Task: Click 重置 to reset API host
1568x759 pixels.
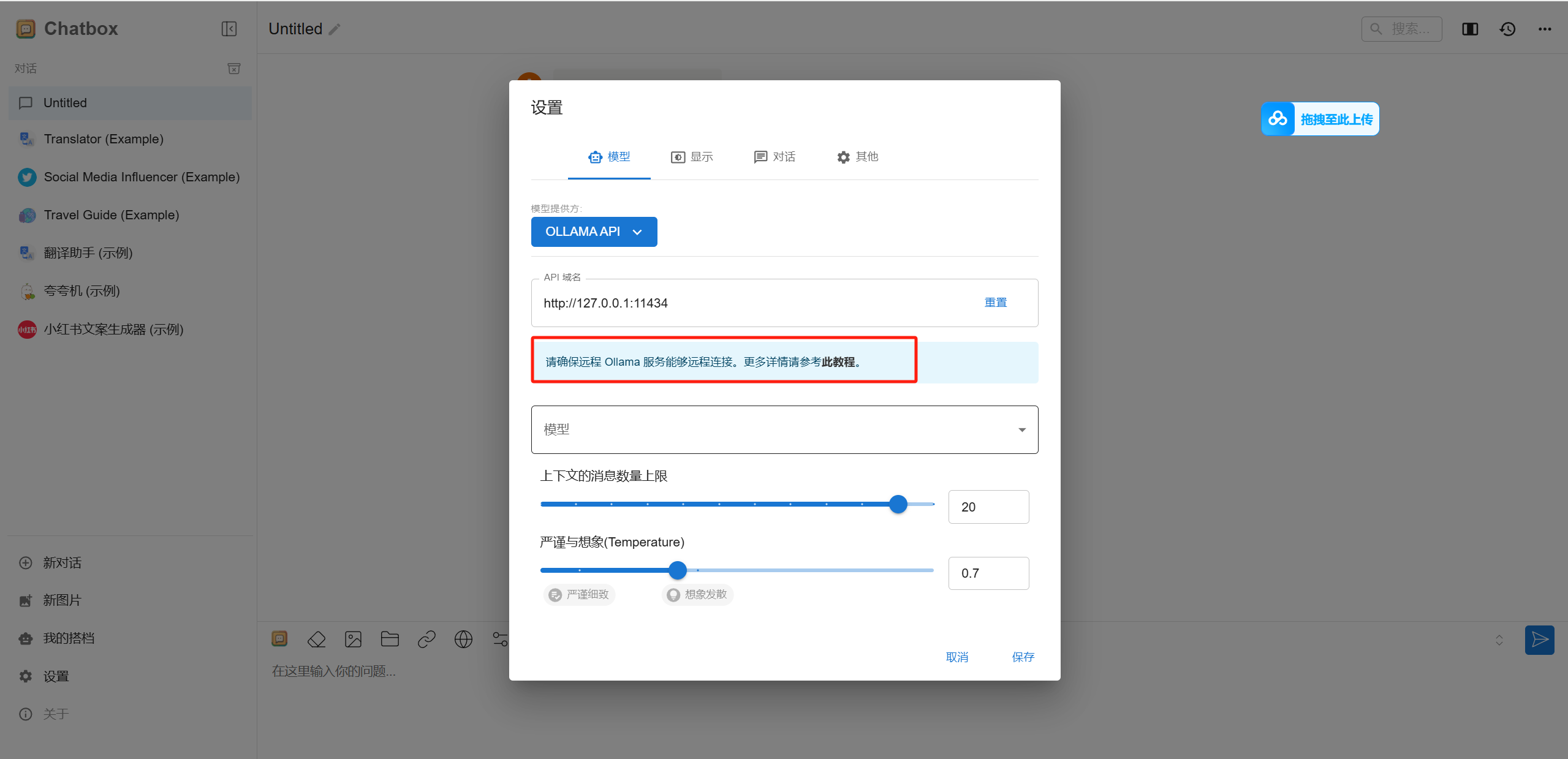Action: click(x=996, y=303)
